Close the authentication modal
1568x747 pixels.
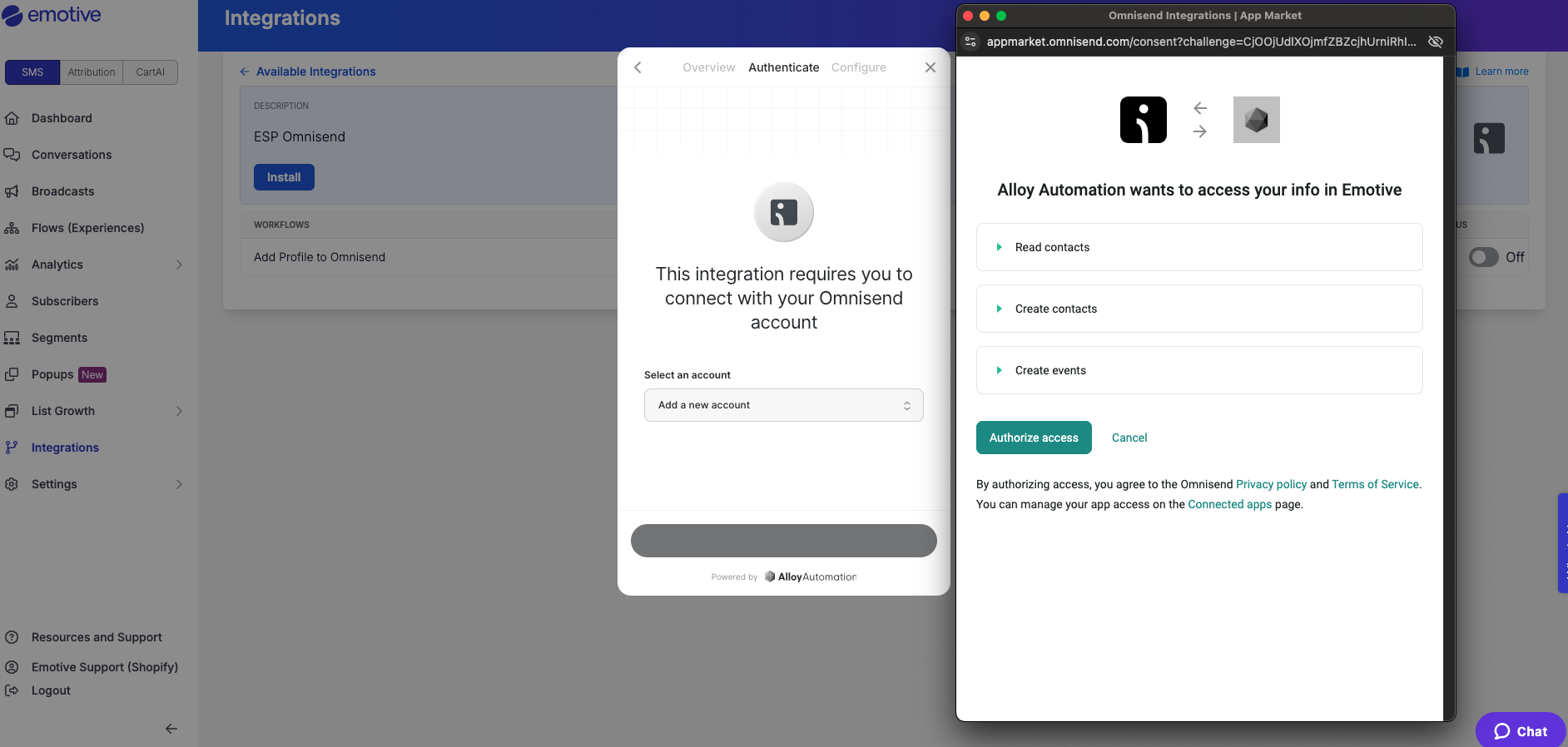[x=930, y=67]
